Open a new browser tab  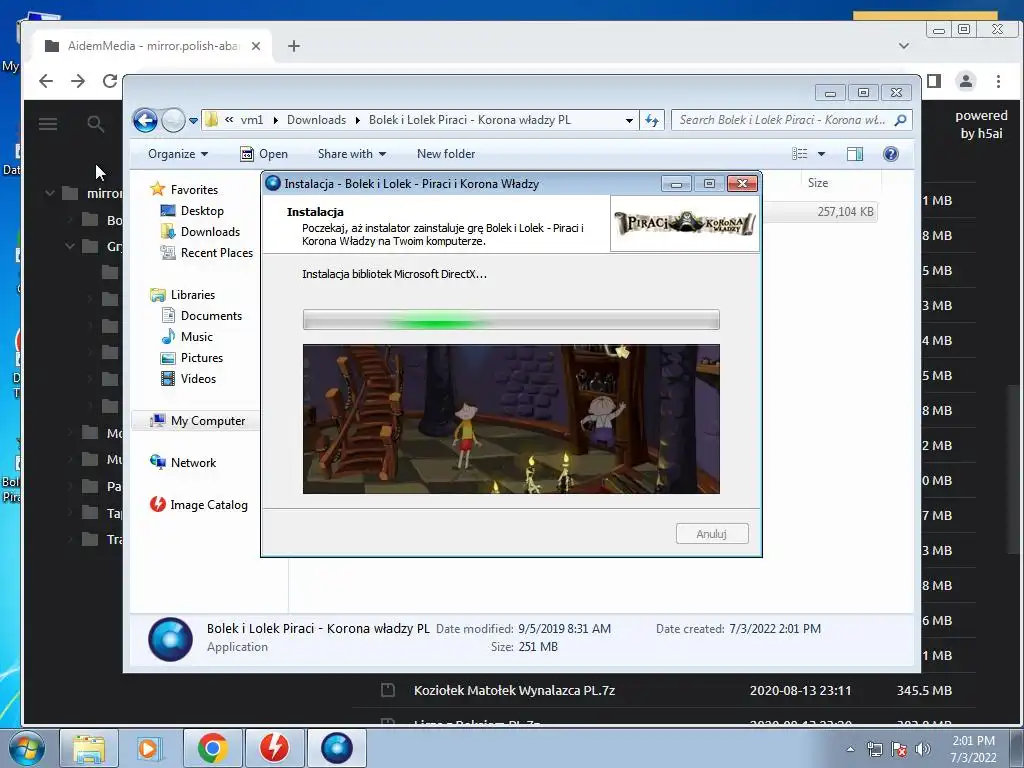pyautogui.click(x=294, y=46)
